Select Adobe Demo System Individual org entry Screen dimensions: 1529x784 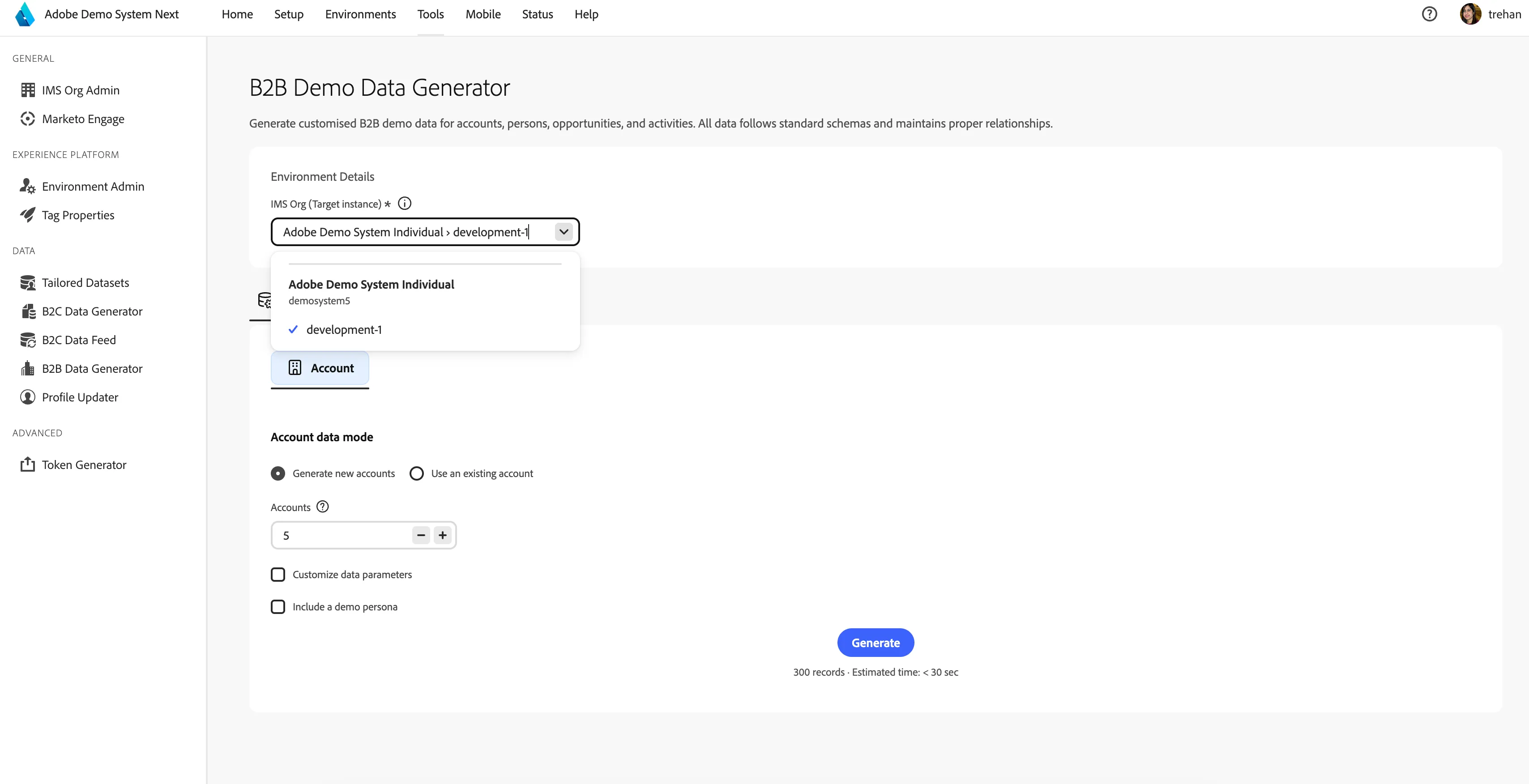(372, 284)
